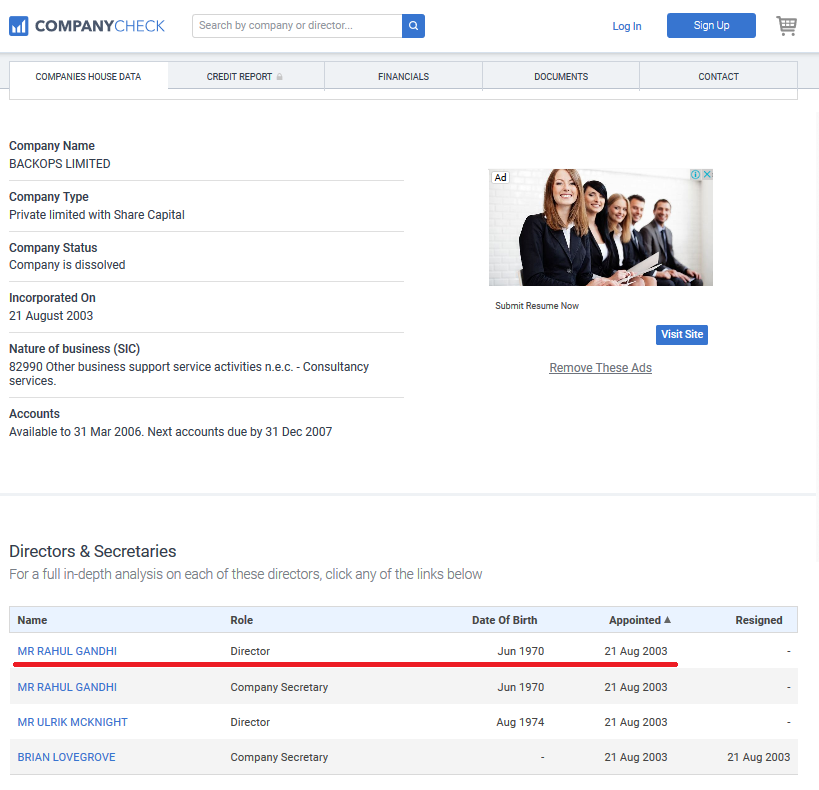Image resolution: width=819 pixels, height=790 pixels.
Task: Switch to the Financials tab
Action: click(x=403, y=77)
